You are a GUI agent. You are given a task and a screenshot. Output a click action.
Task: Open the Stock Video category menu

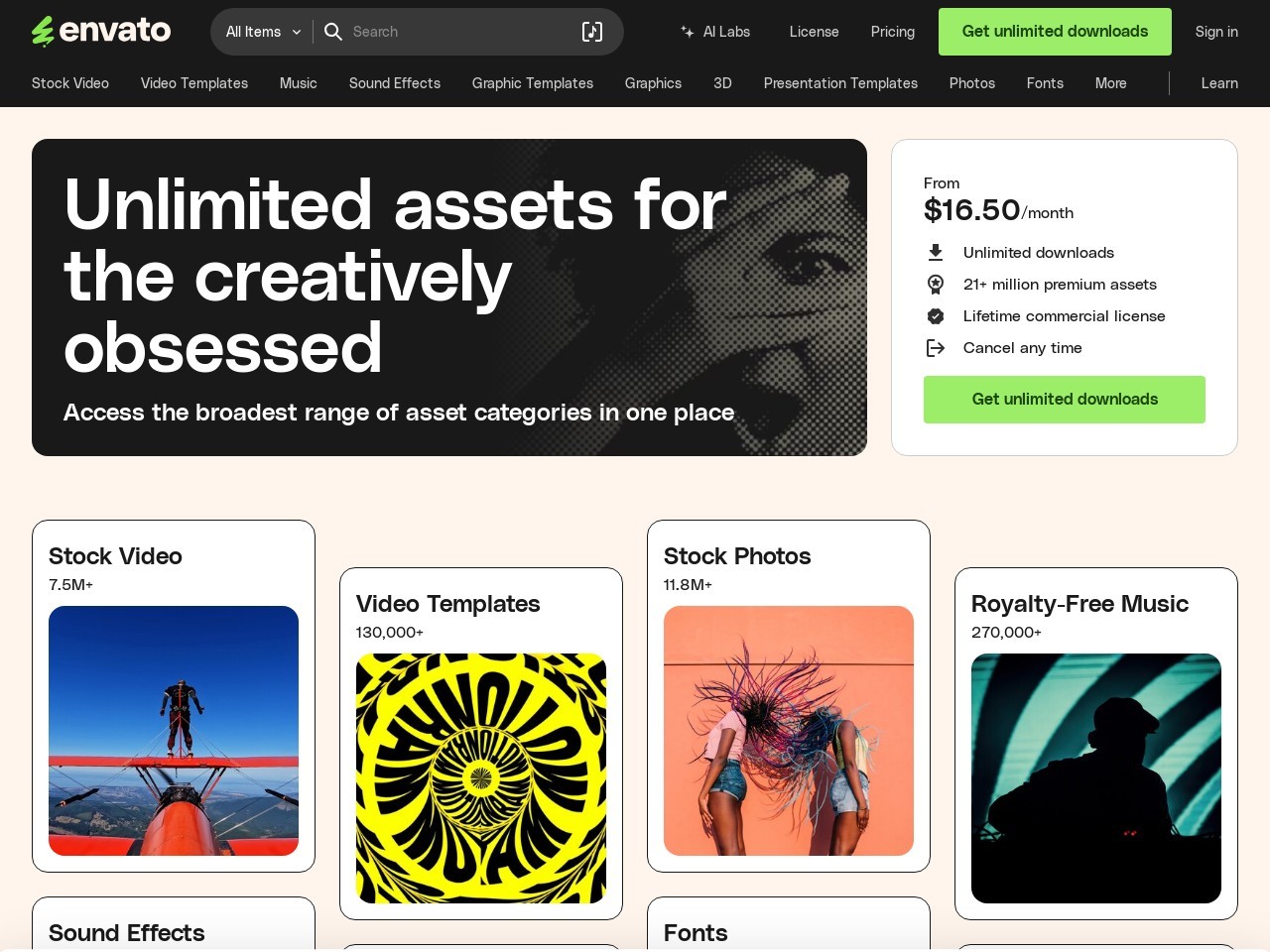pyautogui.click(x=70, y=83)
